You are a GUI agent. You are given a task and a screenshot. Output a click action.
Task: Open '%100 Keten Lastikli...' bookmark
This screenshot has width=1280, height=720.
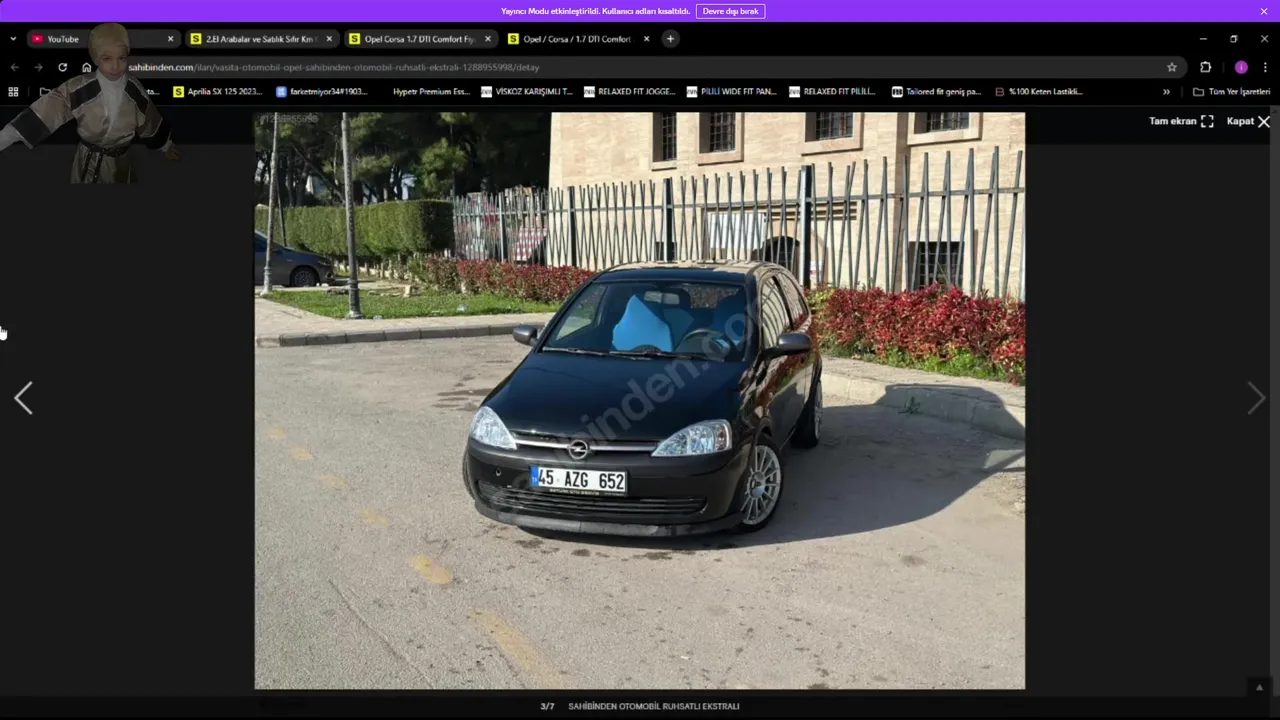click(1039, 91)
